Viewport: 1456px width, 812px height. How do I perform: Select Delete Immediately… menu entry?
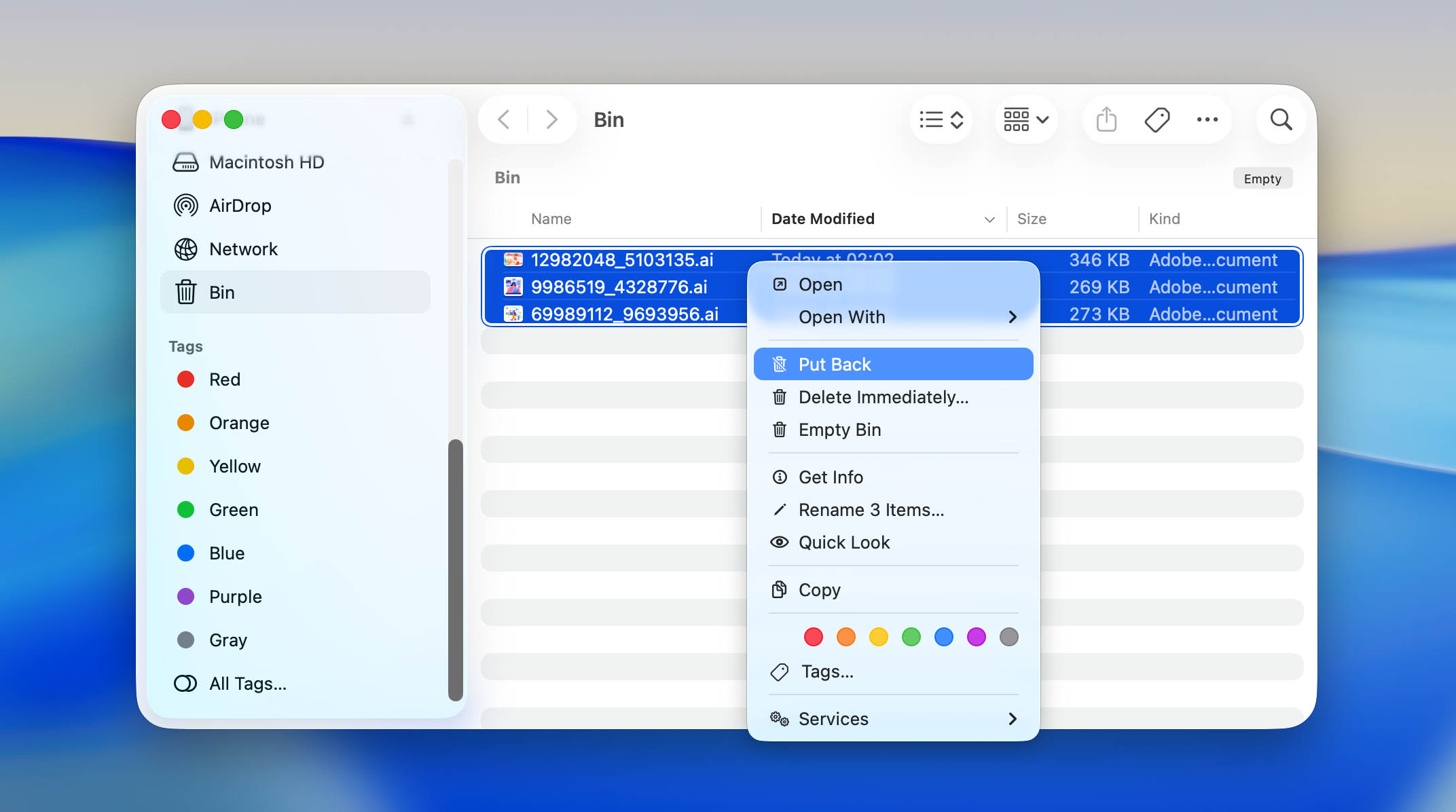point(883,397)
